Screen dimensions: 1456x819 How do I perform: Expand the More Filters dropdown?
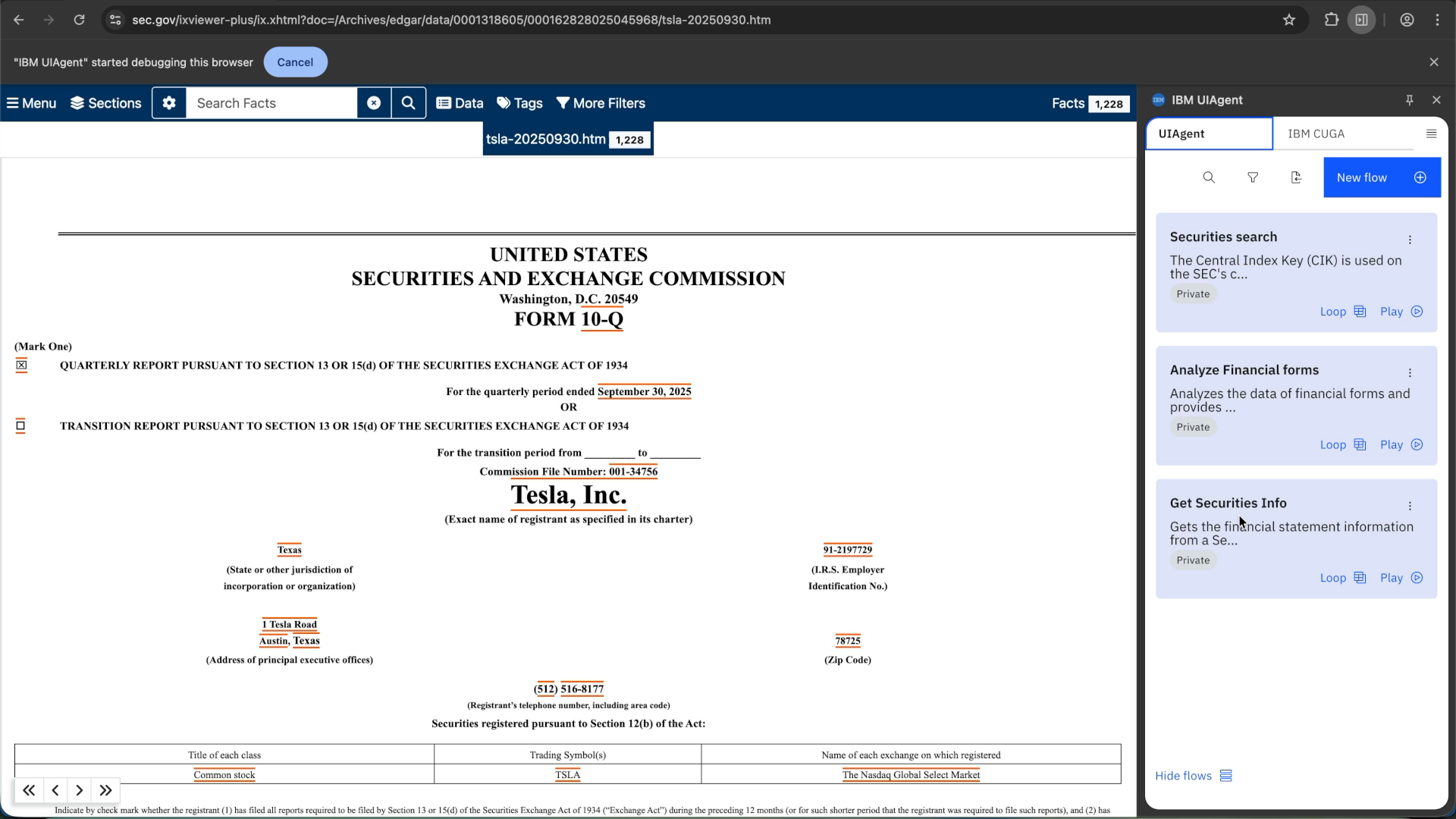tap(601, 103)
